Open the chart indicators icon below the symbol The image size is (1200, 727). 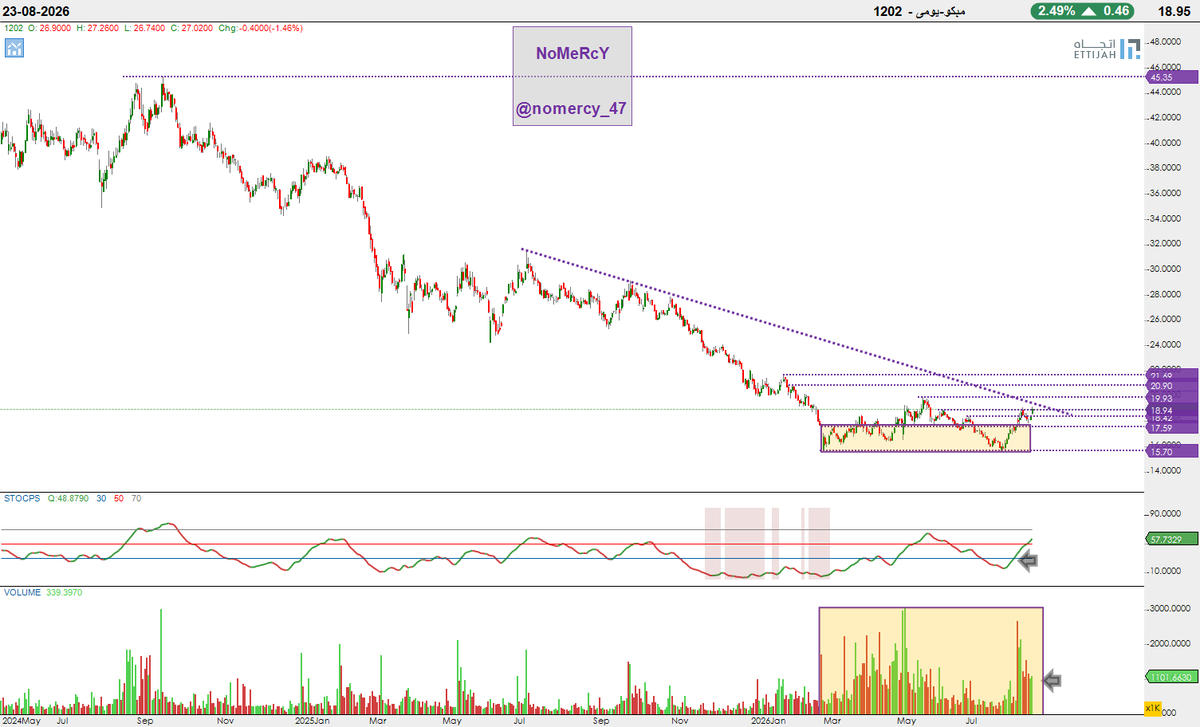click(13, 46)
